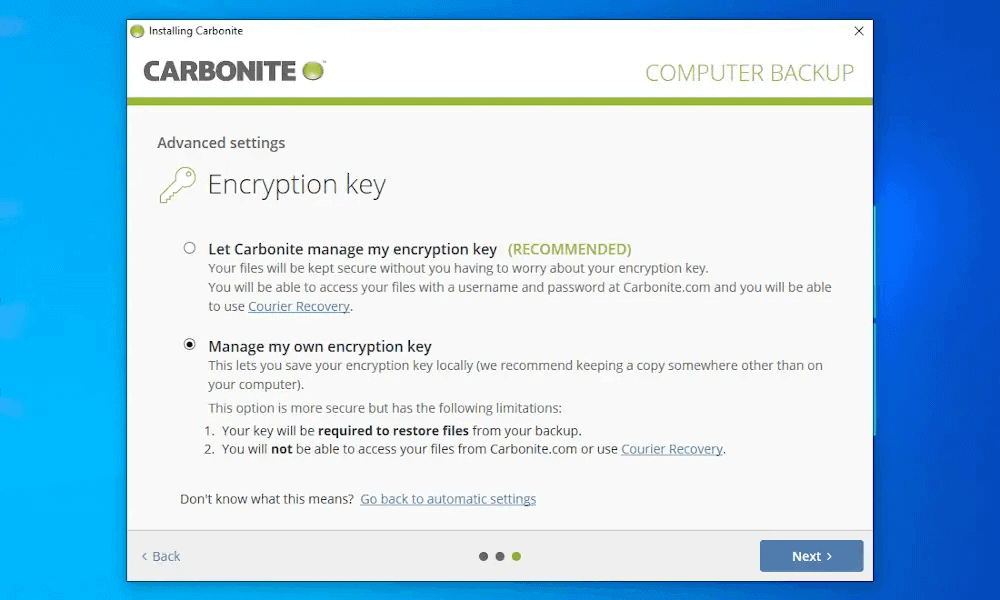1000x600 pixels.
Task: Click the CARBONITE wordmark
Action: coord(220,71)
